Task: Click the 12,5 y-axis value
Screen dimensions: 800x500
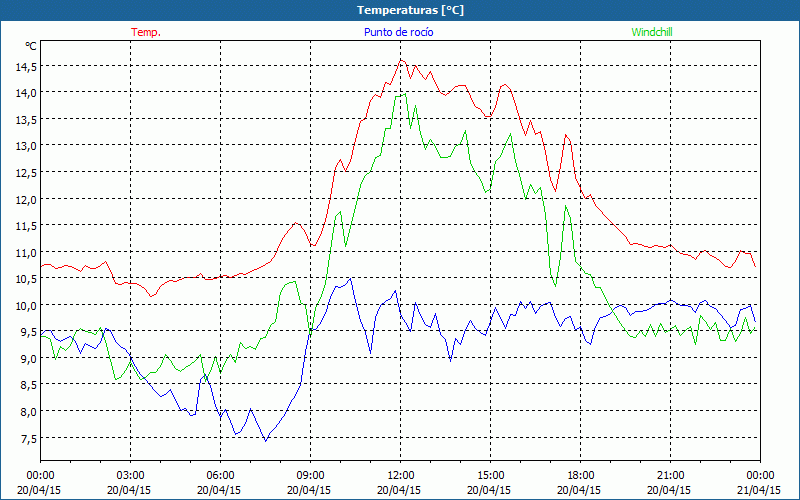Action: 27,173
